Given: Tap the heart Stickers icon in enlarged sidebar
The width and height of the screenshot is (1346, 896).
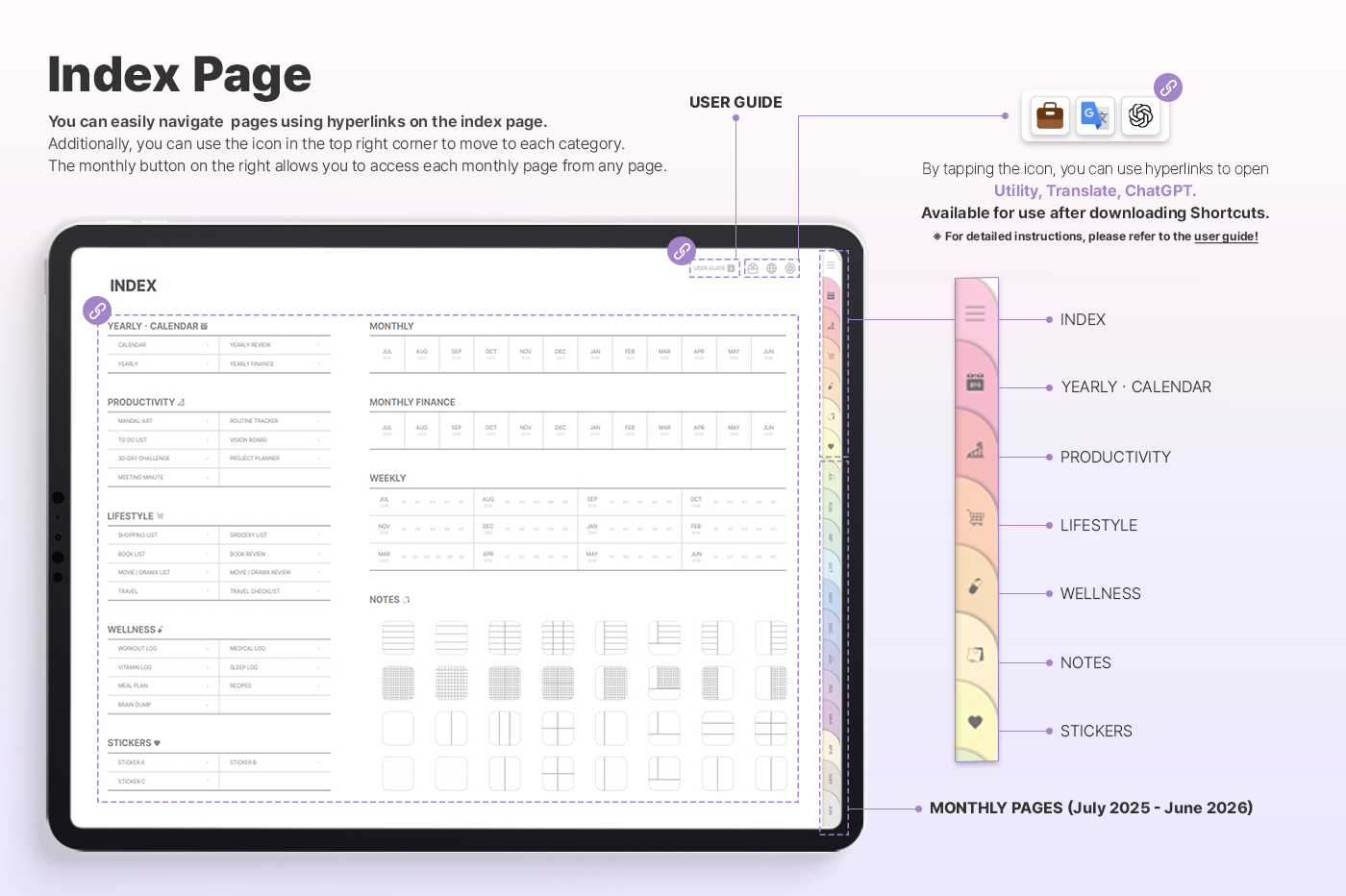Looking at the screenshot, I should coord(975,722).
